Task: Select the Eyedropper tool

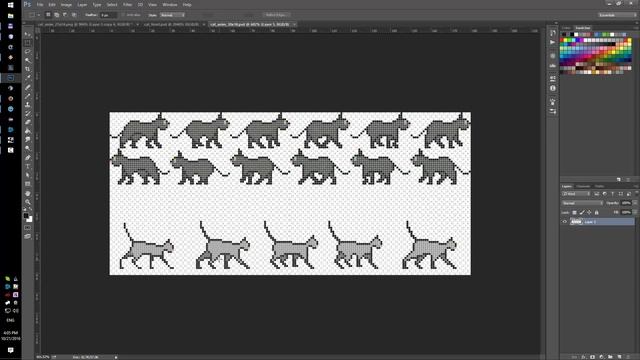Action: coord(27,78)
